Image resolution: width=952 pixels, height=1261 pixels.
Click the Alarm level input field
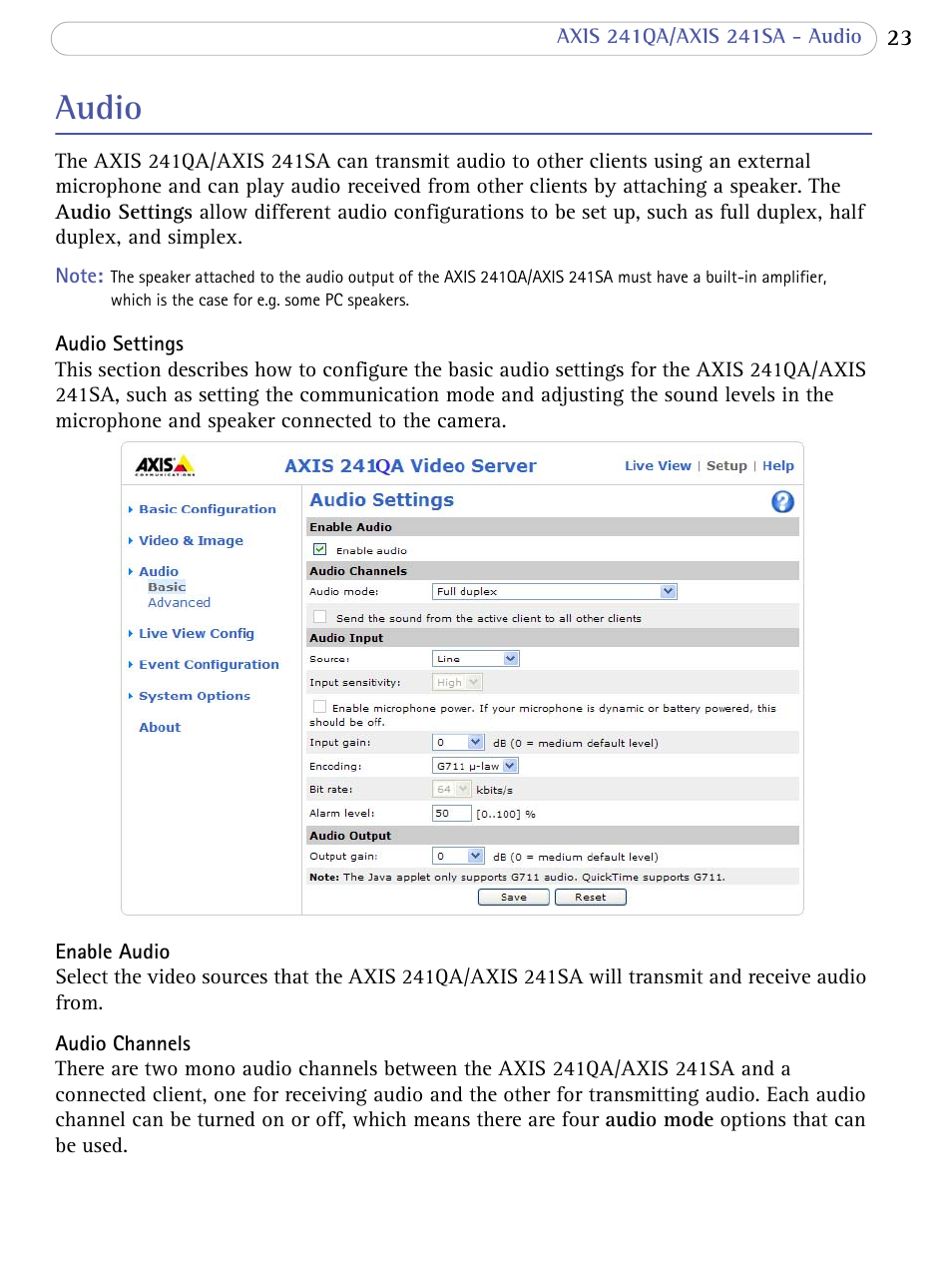[451, 813]
